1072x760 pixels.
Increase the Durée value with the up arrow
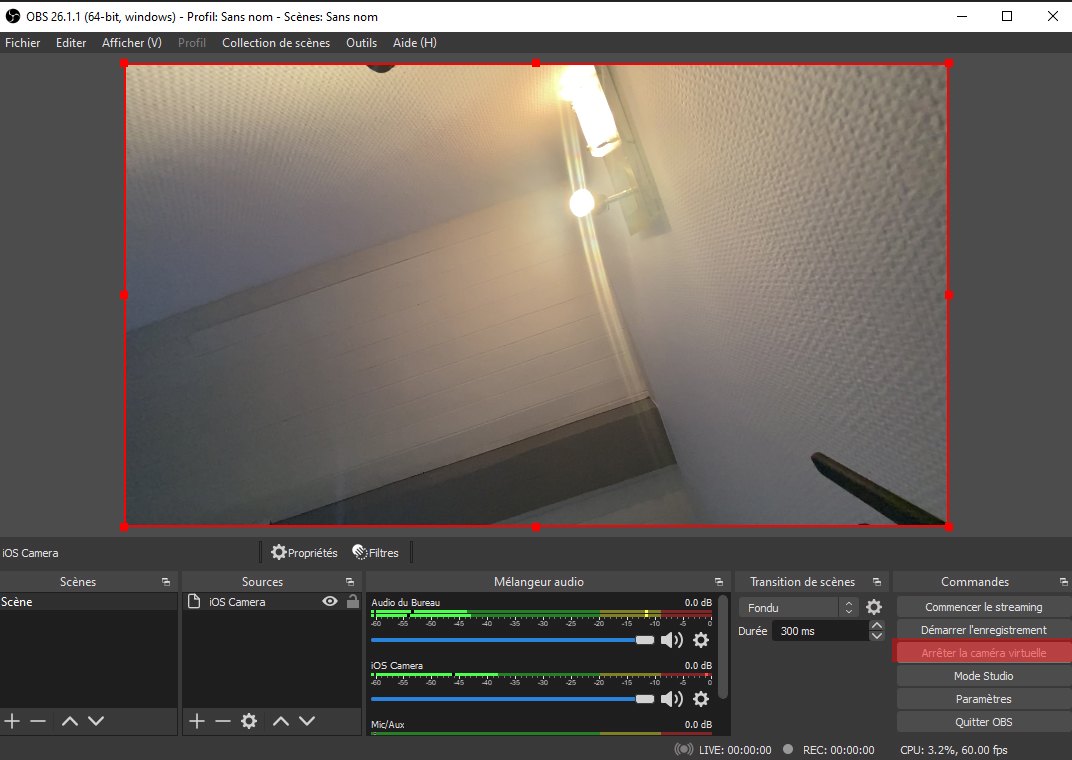[x=876, y=625]
